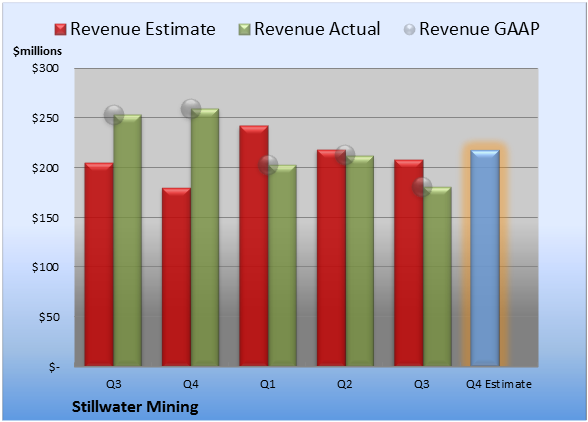Image resolution: width=588 pixels, height=422 pixels.
Task: Select the red Q4 revenue estimate bar
Action: (x=176, y=277)
